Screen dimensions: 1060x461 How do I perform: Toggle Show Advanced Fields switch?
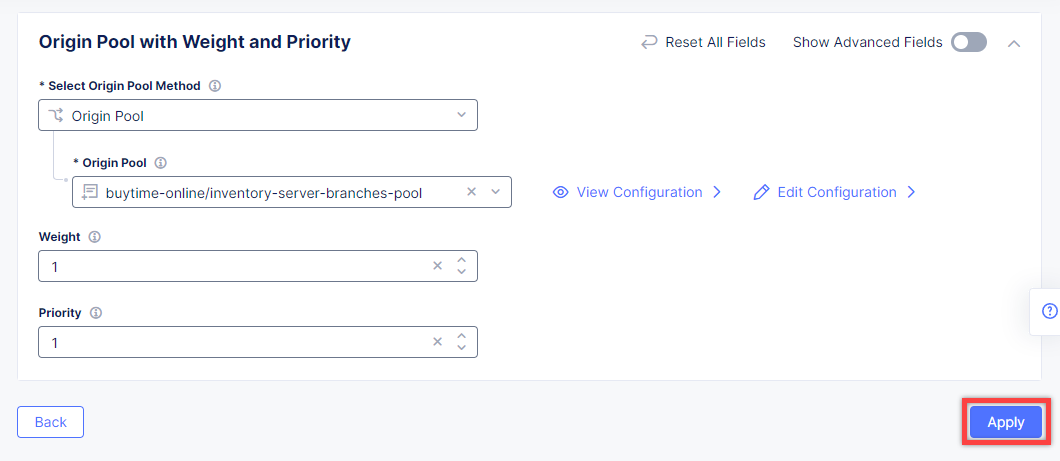click(969, 43)
